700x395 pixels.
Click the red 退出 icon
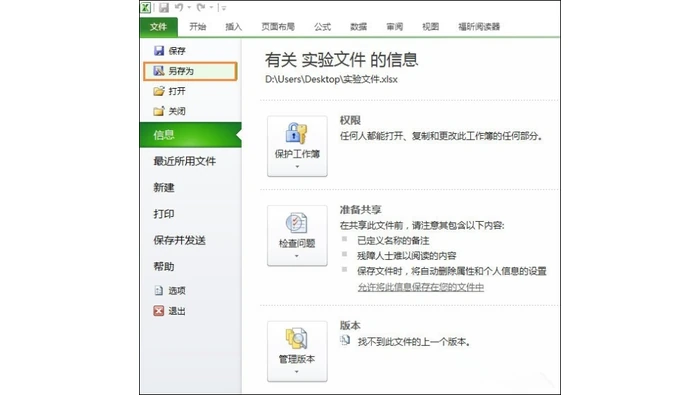(158, 311)
